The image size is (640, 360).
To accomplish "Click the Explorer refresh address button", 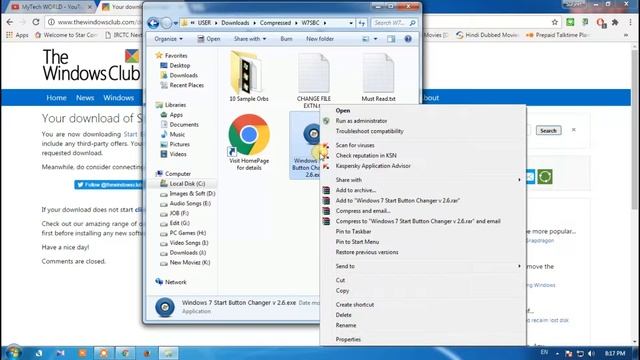I will pos(362,23).
